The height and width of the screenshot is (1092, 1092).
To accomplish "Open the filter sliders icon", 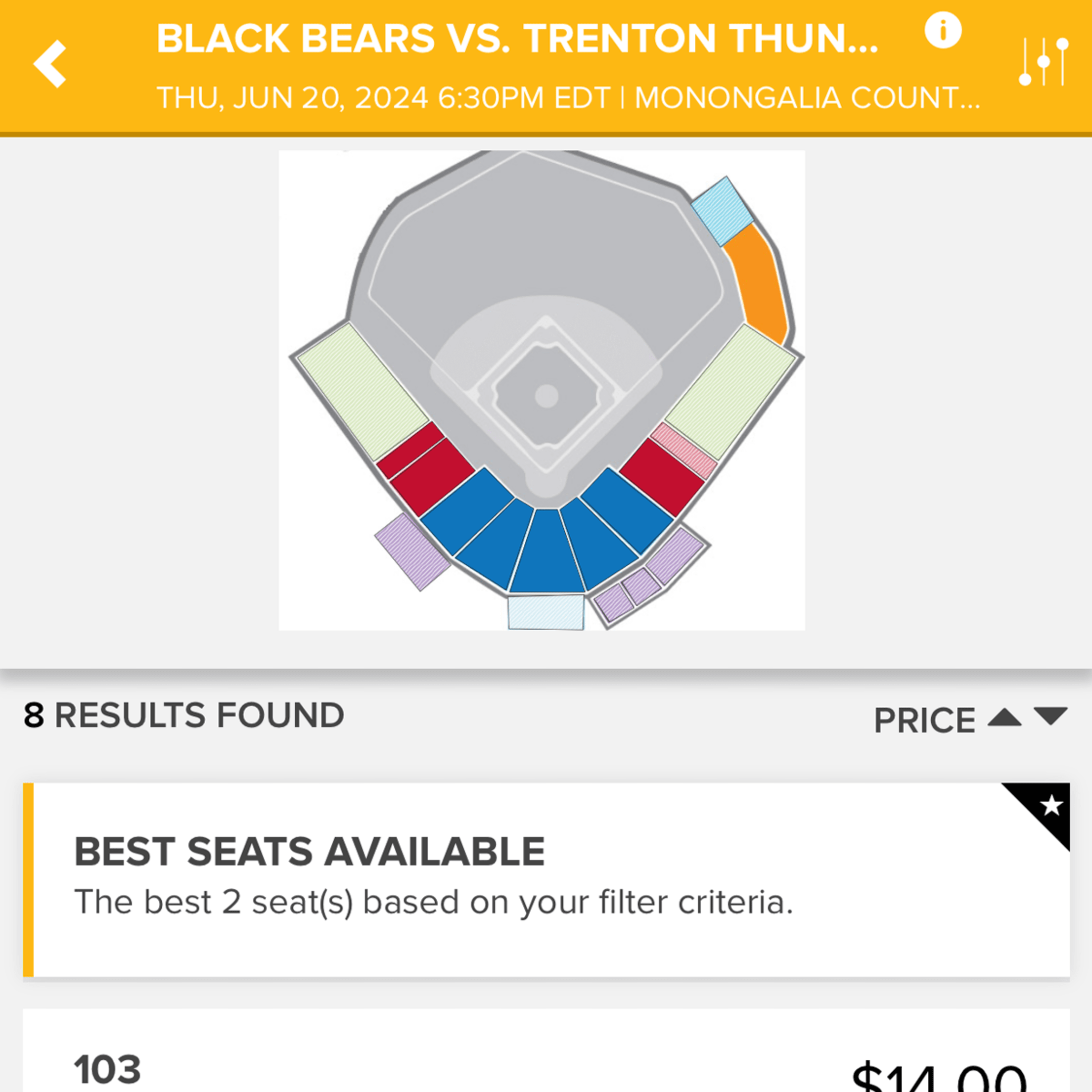I will [1044, 62].
